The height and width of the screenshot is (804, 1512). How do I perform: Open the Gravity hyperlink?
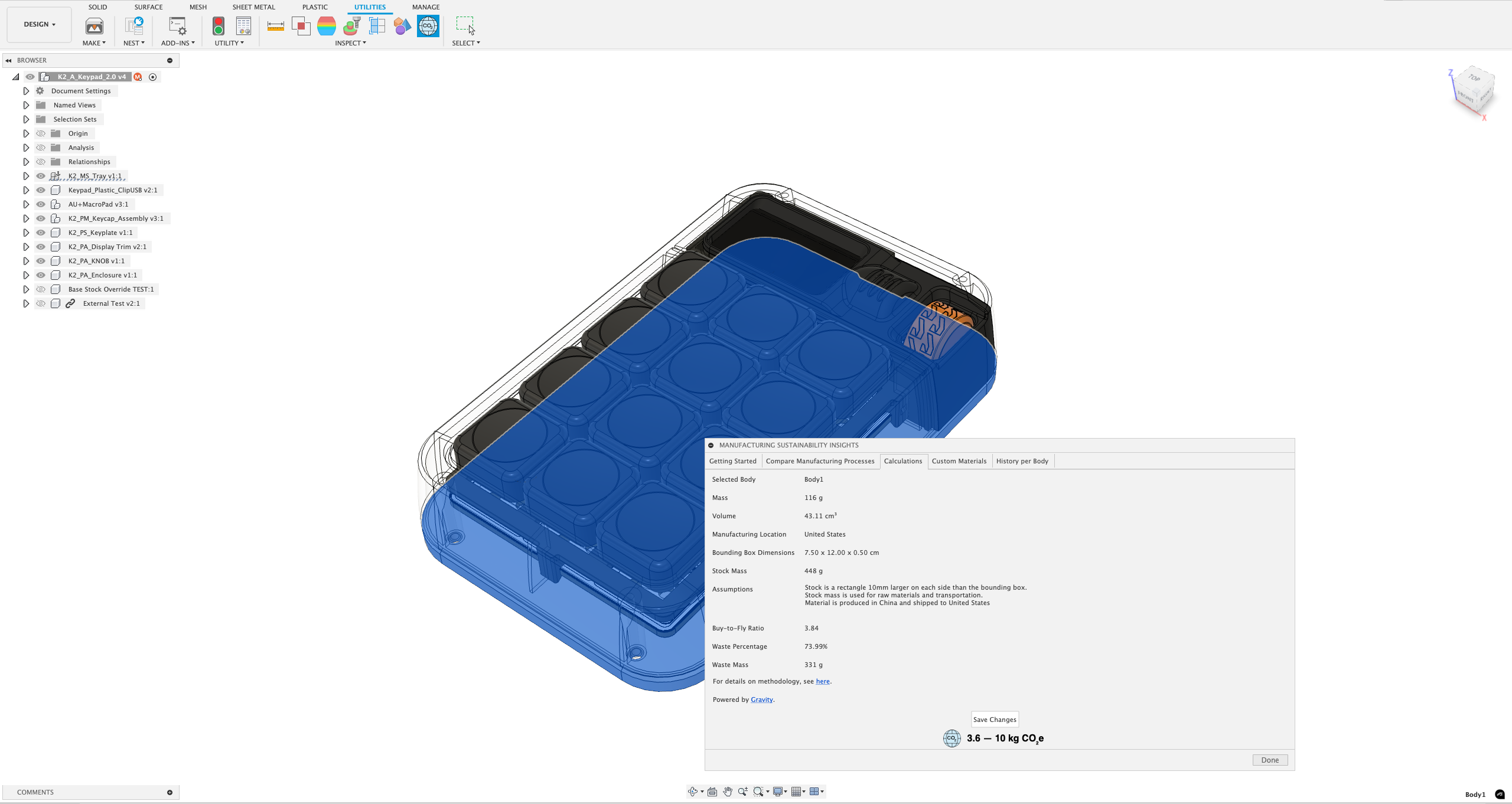click(x=761, y=700)
